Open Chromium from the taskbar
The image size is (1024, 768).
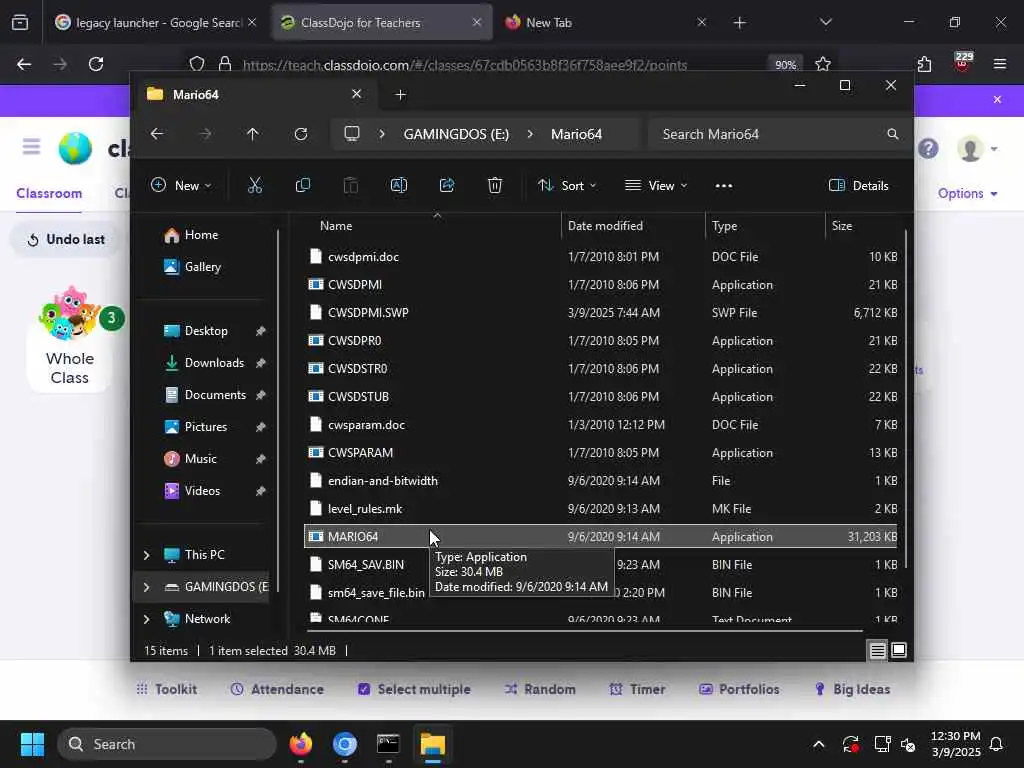[345, 744]
